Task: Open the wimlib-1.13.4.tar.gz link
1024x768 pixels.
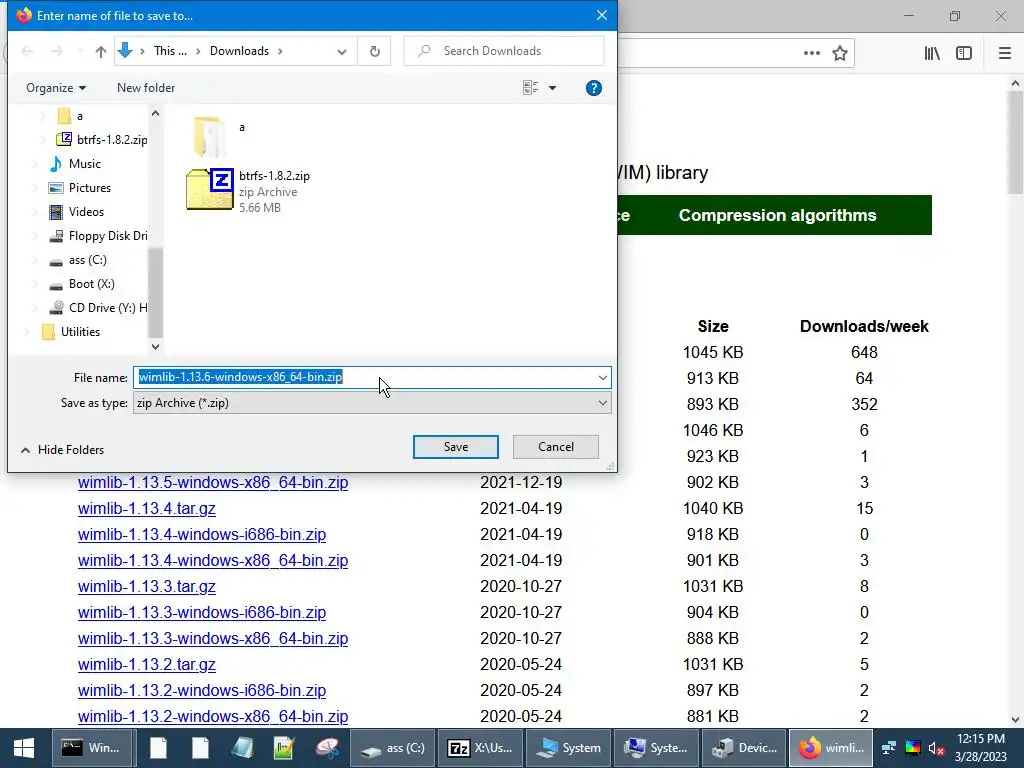Action: point(146,509)
